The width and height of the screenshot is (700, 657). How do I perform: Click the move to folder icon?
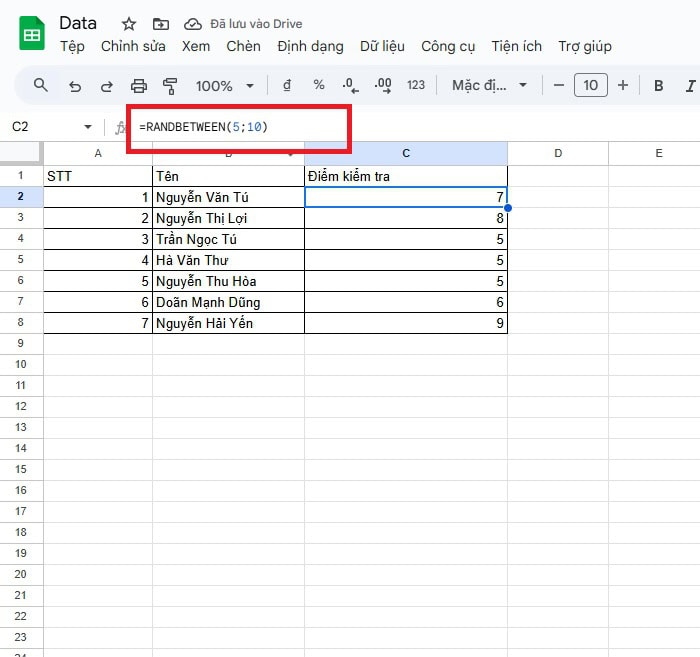click(160, 24)
